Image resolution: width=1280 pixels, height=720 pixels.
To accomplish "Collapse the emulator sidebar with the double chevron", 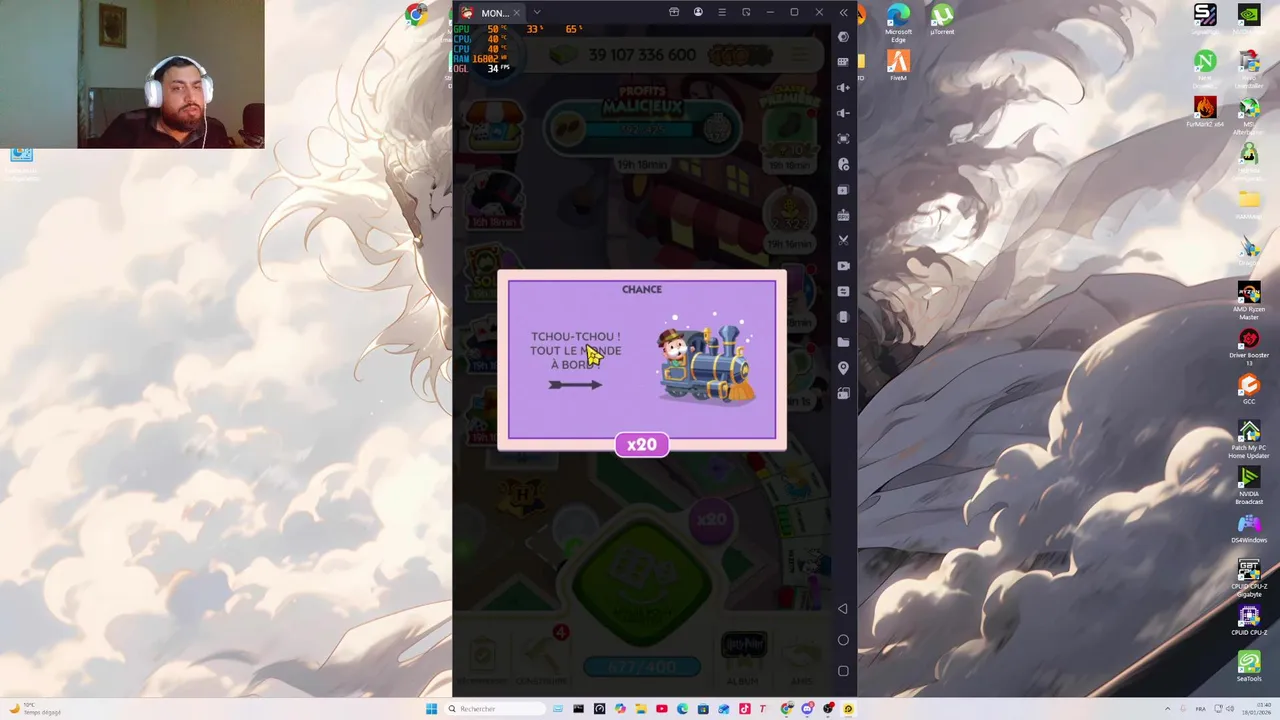I will pyautogui.click(x=843, y=12).
